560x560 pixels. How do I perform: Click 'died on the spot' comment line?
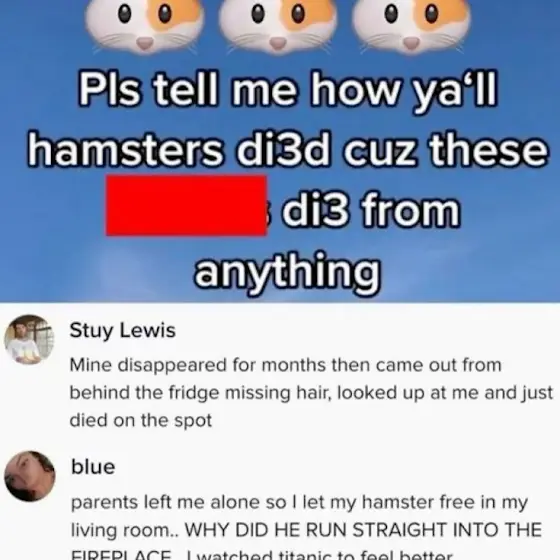point(141,420)
